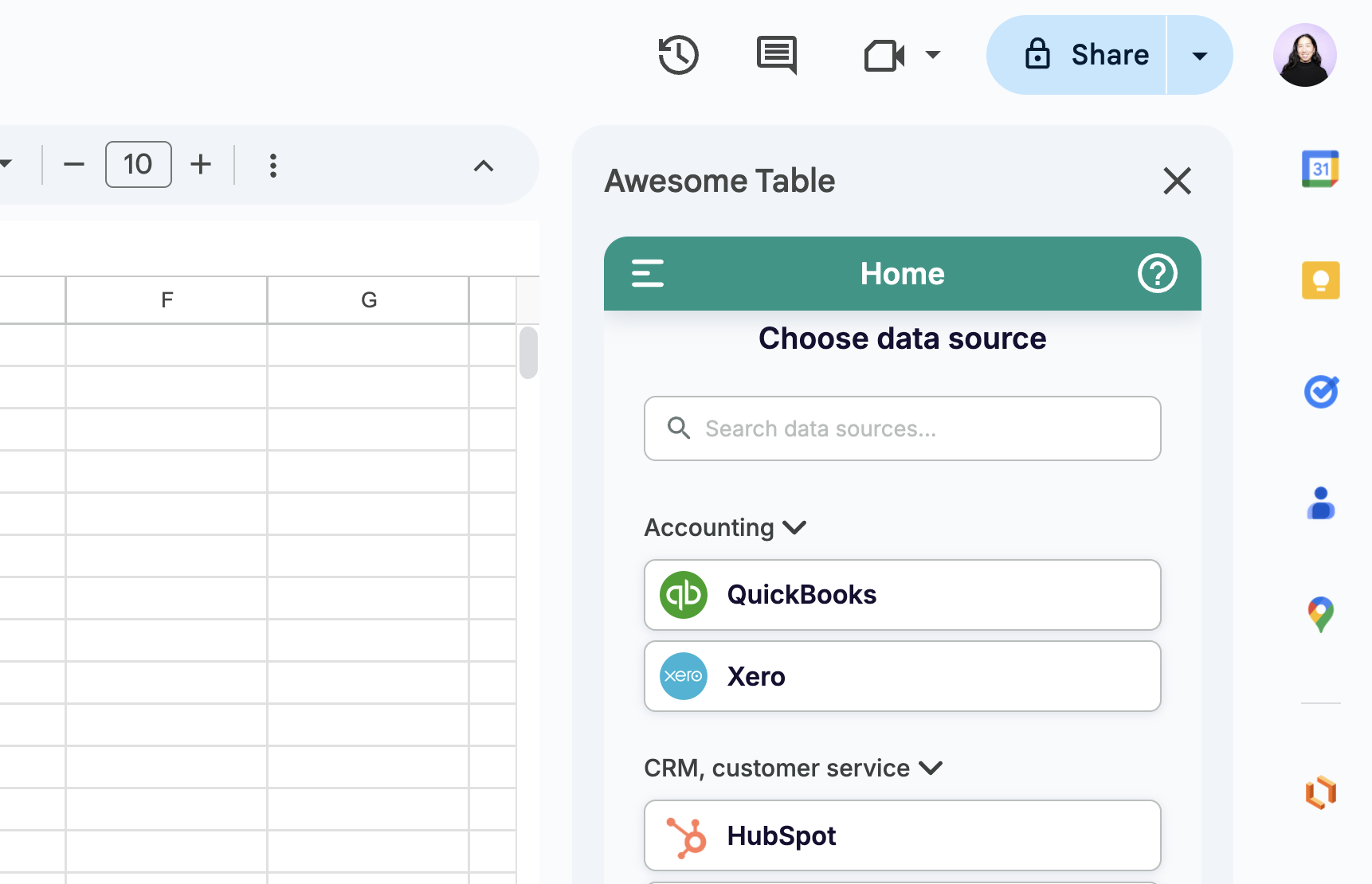Open version history

pos(678,54)
